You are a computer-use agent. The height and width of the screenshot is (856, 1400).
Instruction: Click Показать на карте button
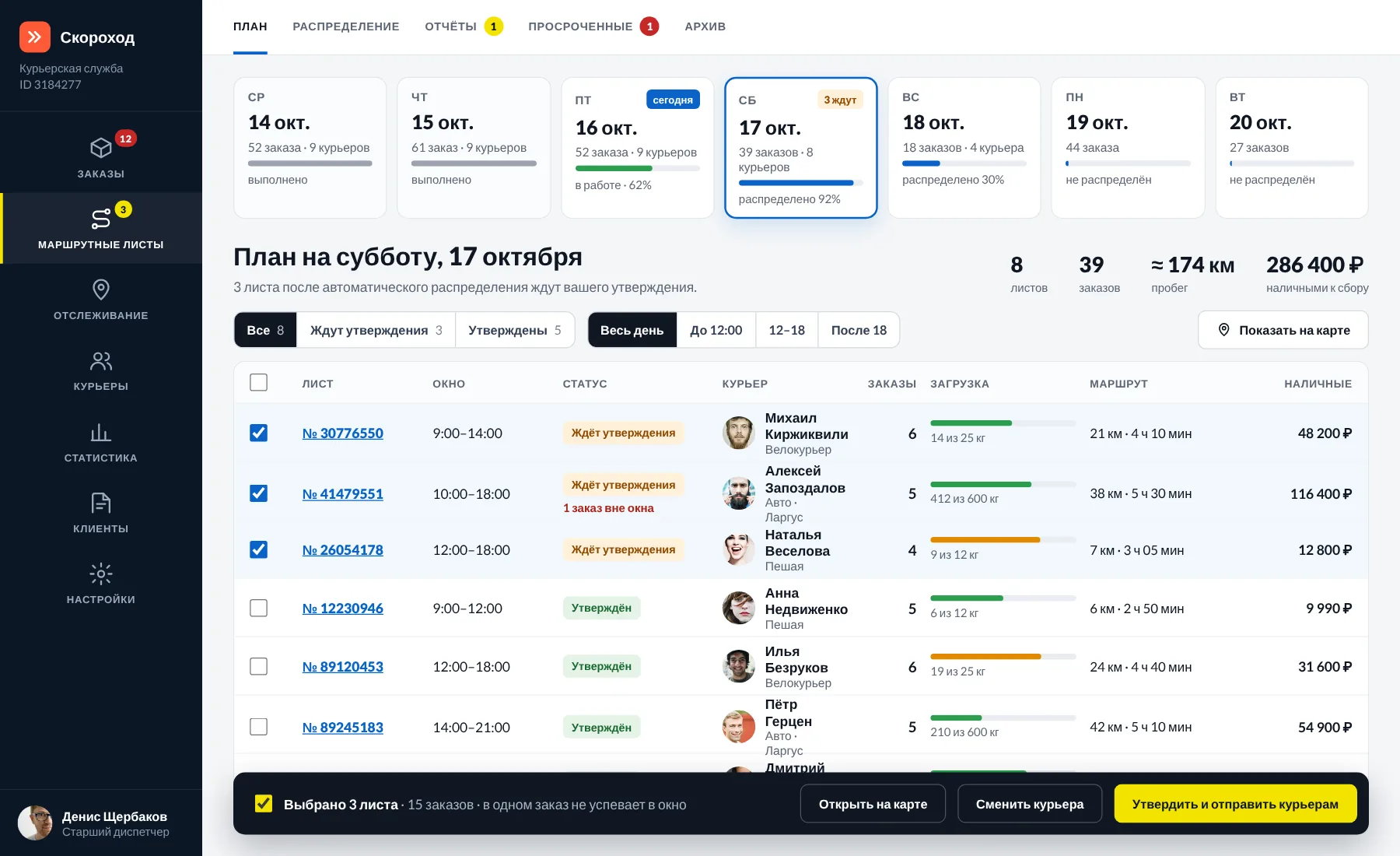point(1283,330)
